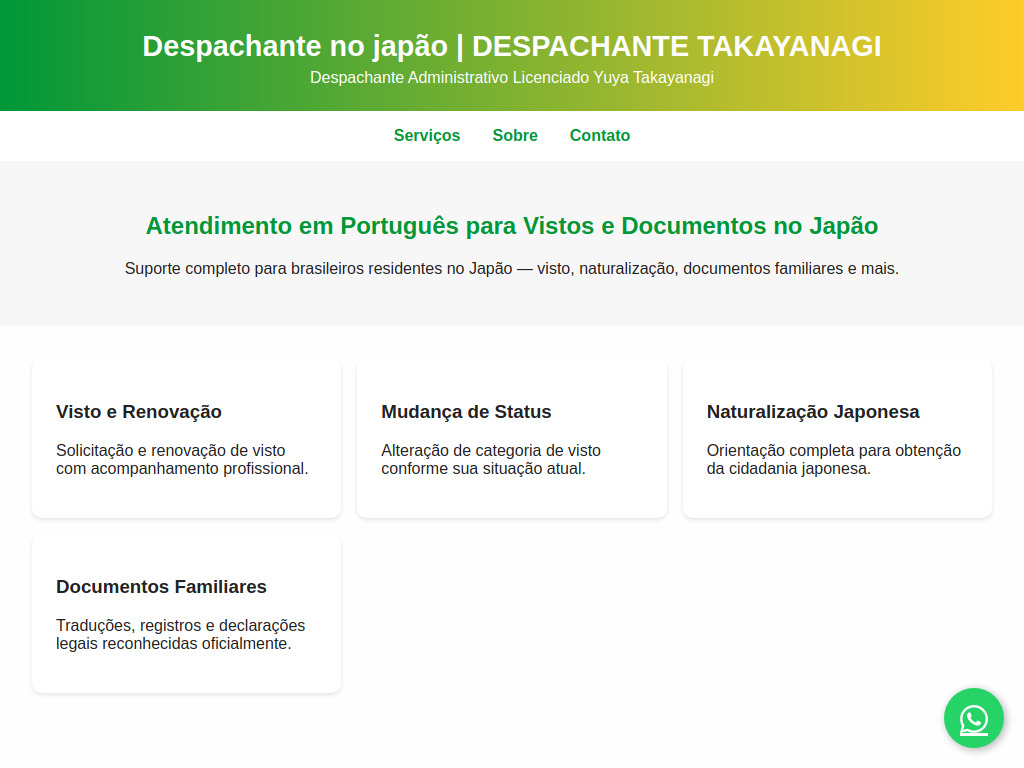Image resolution: width=1024 pixels, height=768 pixels.
Task: Click the Traduções, registros e declarações text
Action: (x=180, y=626)
